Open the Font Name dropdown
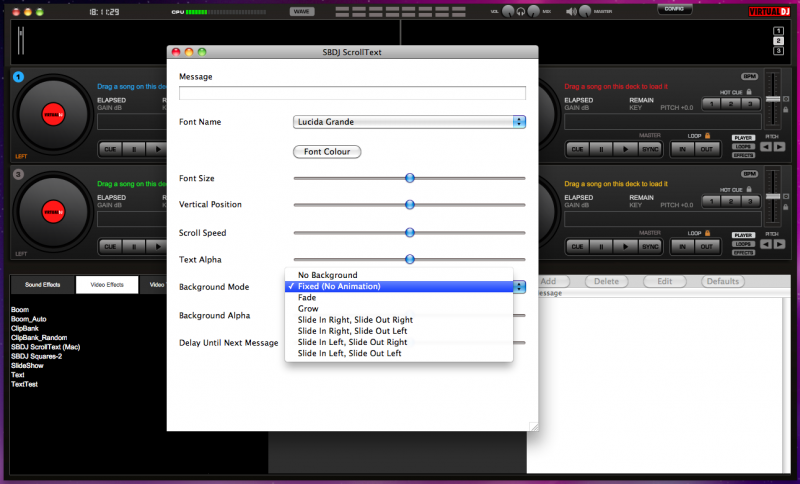This screenshot has height=484, width=800. (x=409, y=122)
